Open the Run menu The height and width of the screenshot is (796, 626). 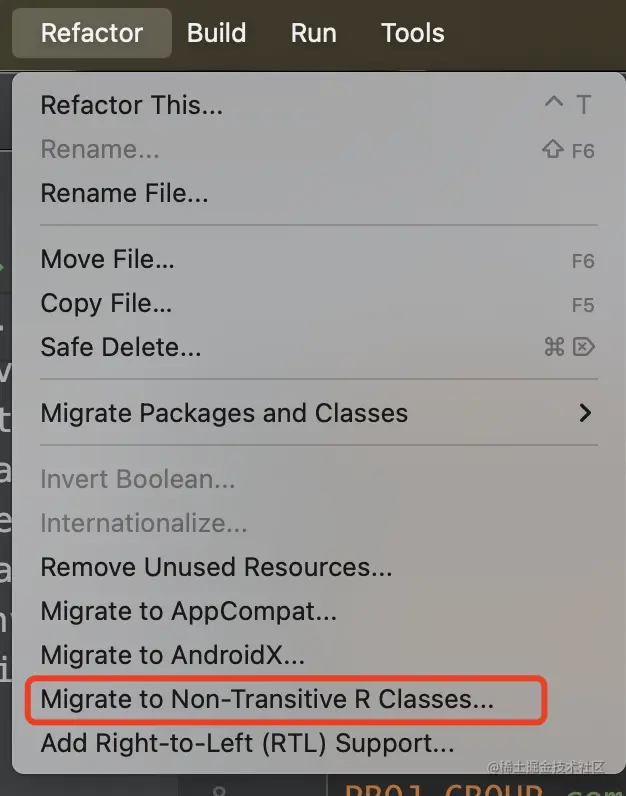click(313, 33)
